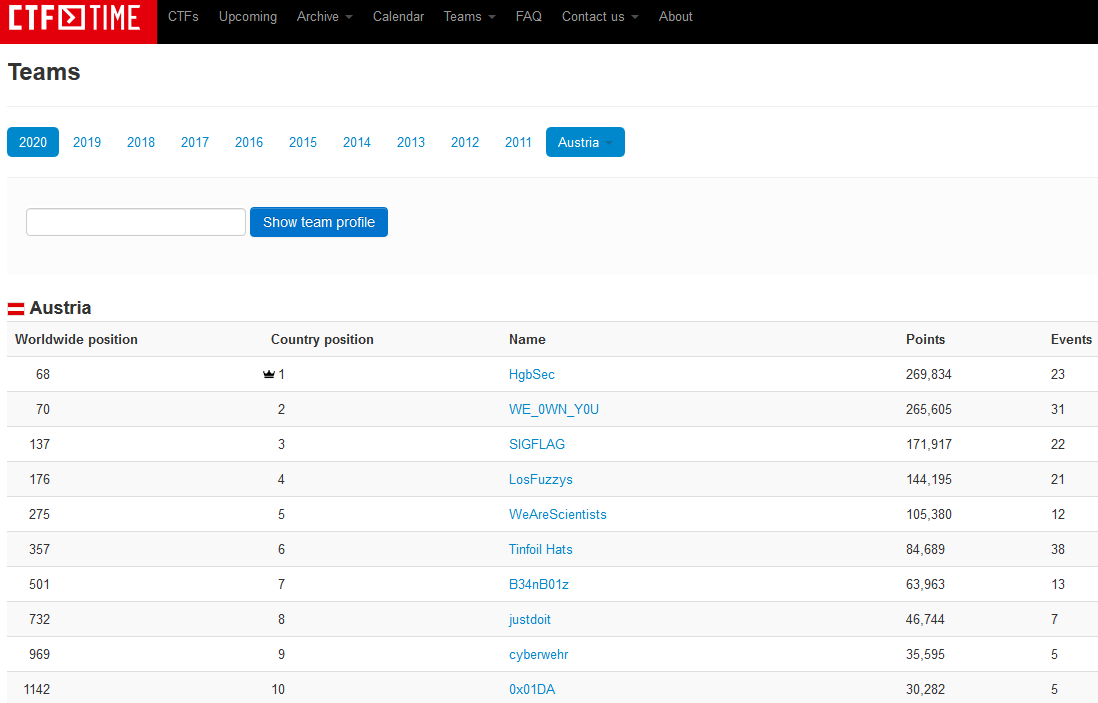The image size is (1098, 703).
Task: Open the 0x01DA team profile
Action: pyautogui.click(x=531, y=689)
